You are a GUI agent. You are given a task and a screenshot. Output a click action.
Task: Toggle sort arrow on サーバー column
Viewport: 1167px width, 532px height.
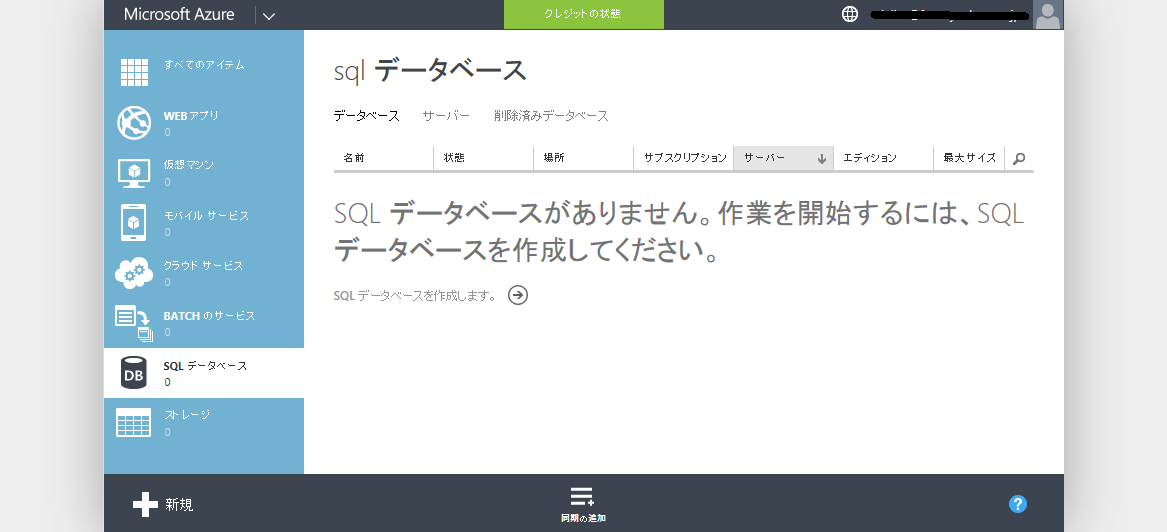tap(822, 158)
